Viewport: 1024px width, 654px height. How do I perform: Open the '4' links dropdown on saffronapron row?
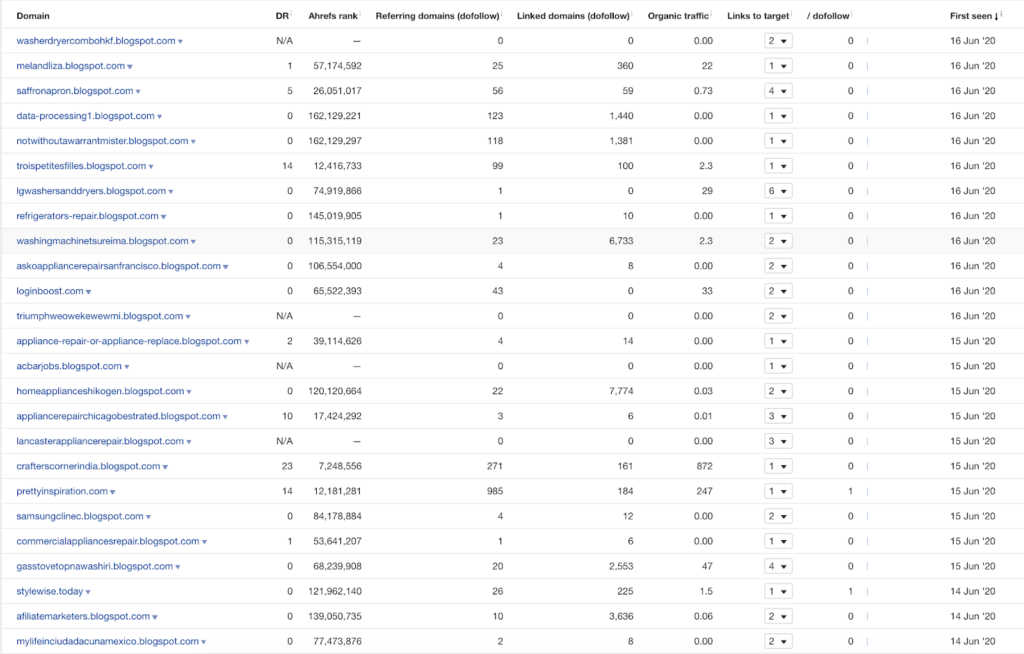click(x=778, y=90)
